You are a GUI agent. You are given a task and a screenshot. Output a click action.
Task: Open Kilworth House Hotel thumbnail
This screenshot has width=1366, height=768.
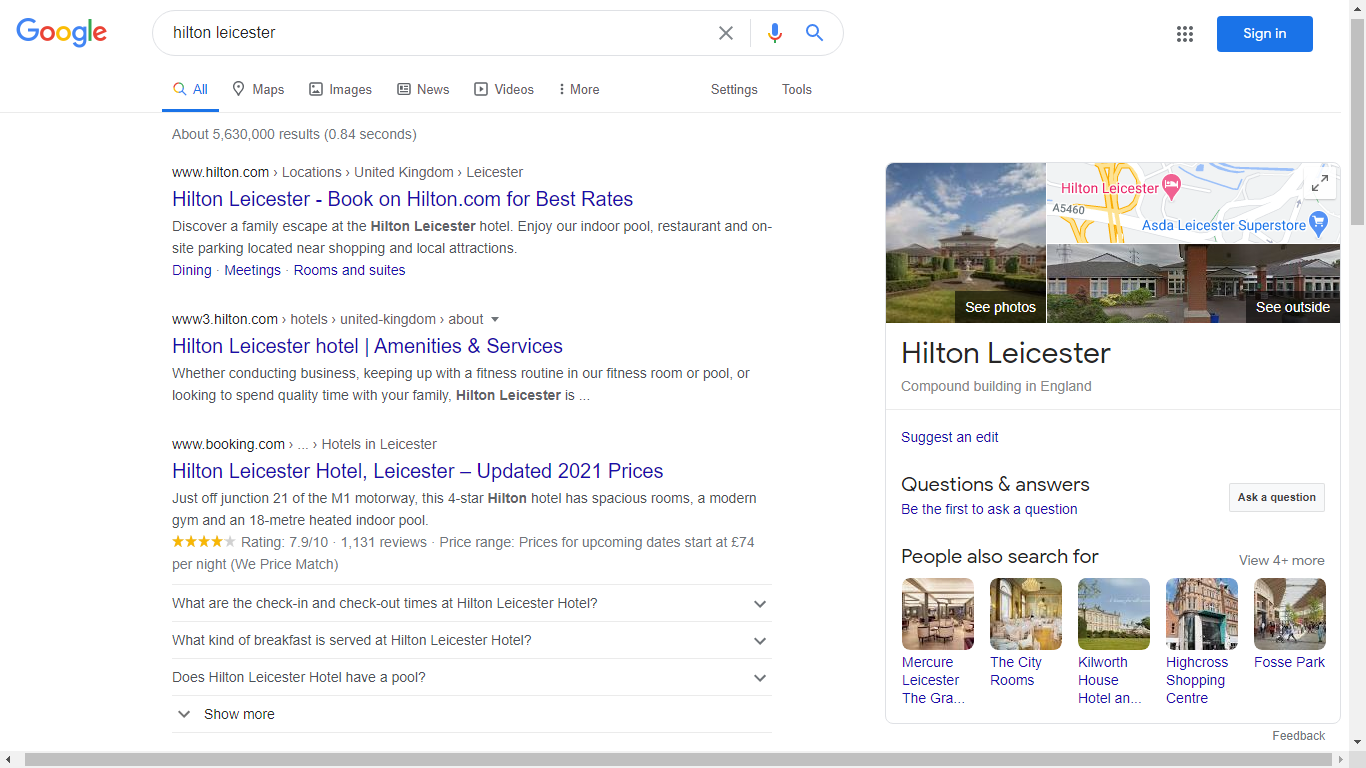pos(1113,614)
